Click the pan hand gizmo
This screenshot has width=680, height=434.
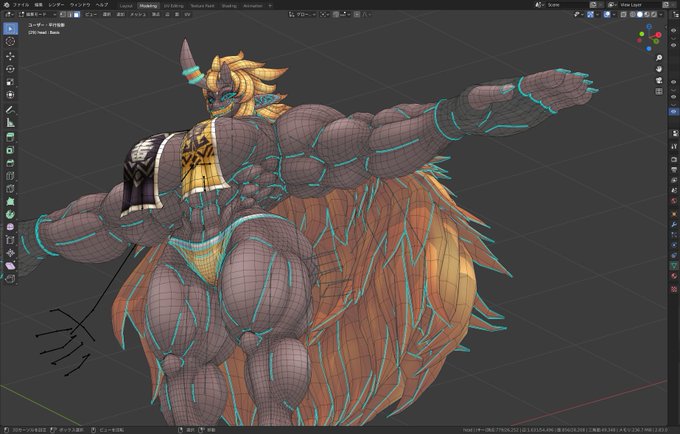[x=659, y=69]
